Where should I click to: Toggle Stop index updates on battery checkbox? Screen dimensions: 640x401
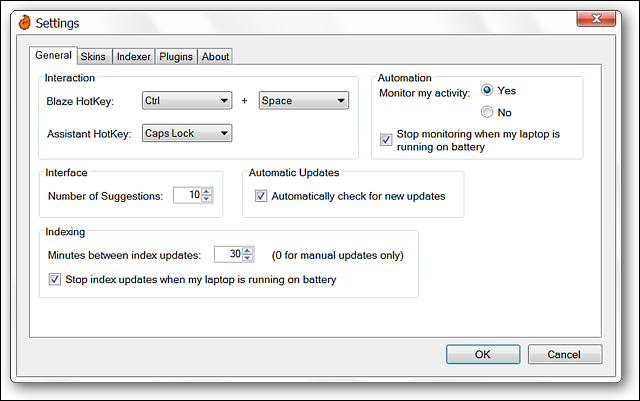55,279
